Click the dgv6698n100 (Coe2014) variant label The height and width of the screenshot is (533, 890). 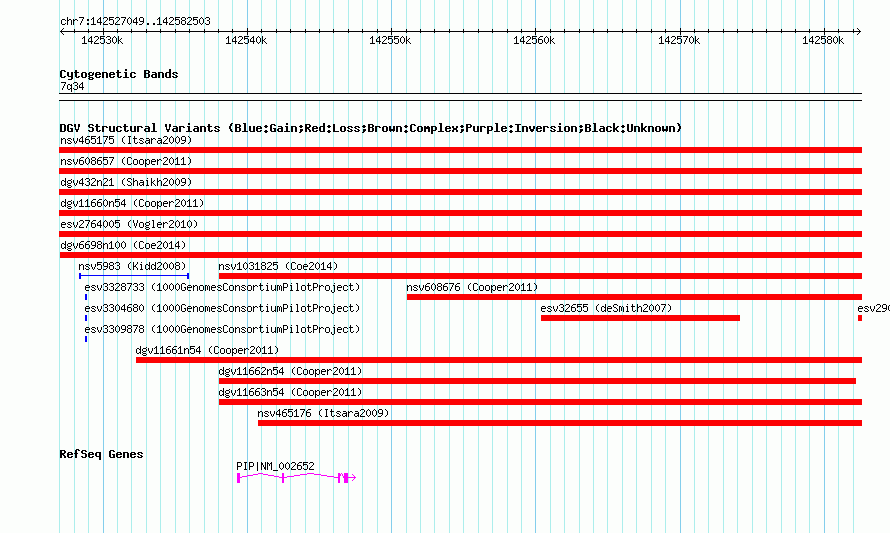pyautogui.click(x=123, y=245)
